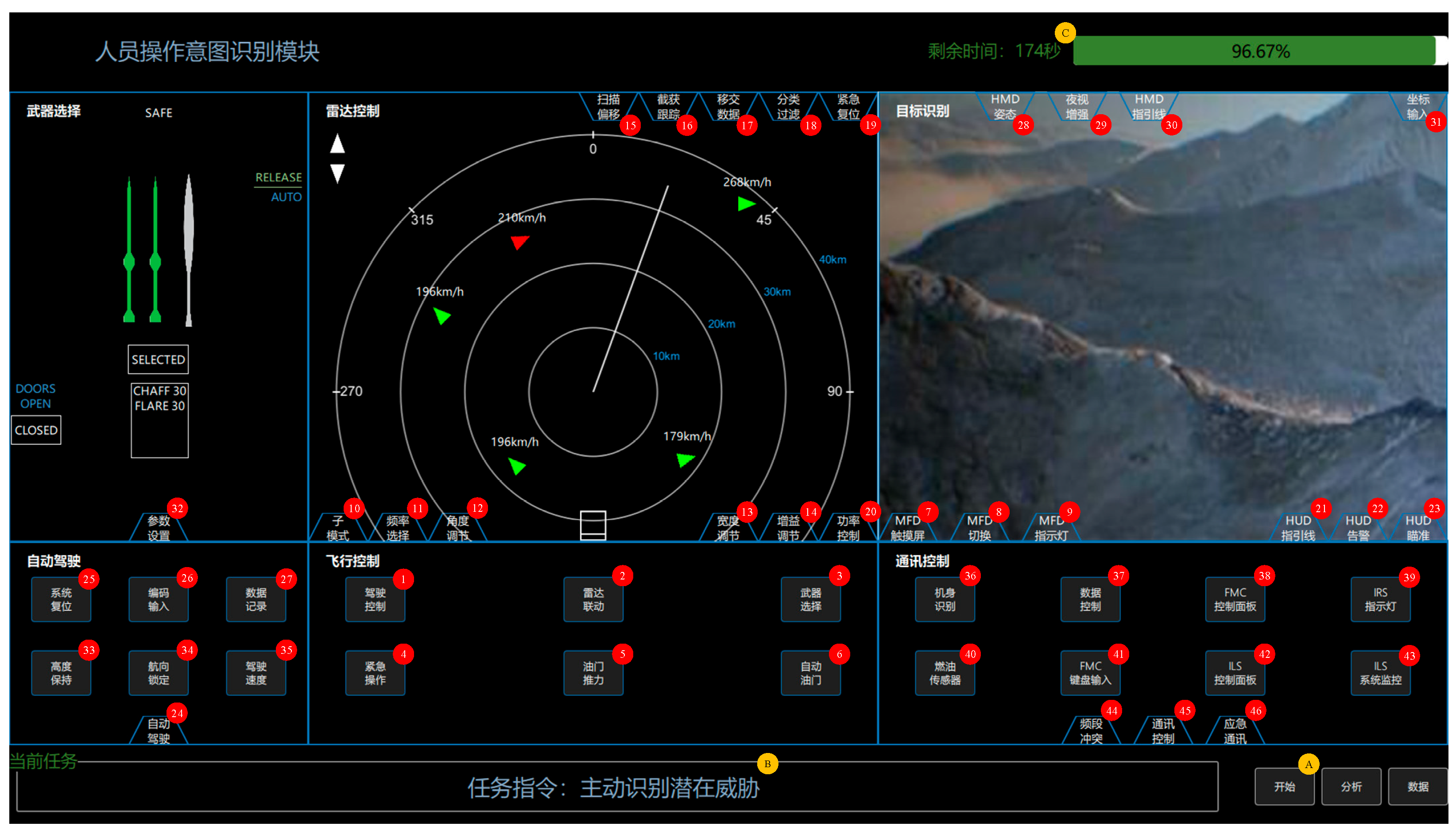
Task: Open the HMD姿态 tab
Action: pyautogui.click(x=1004, y=107)
